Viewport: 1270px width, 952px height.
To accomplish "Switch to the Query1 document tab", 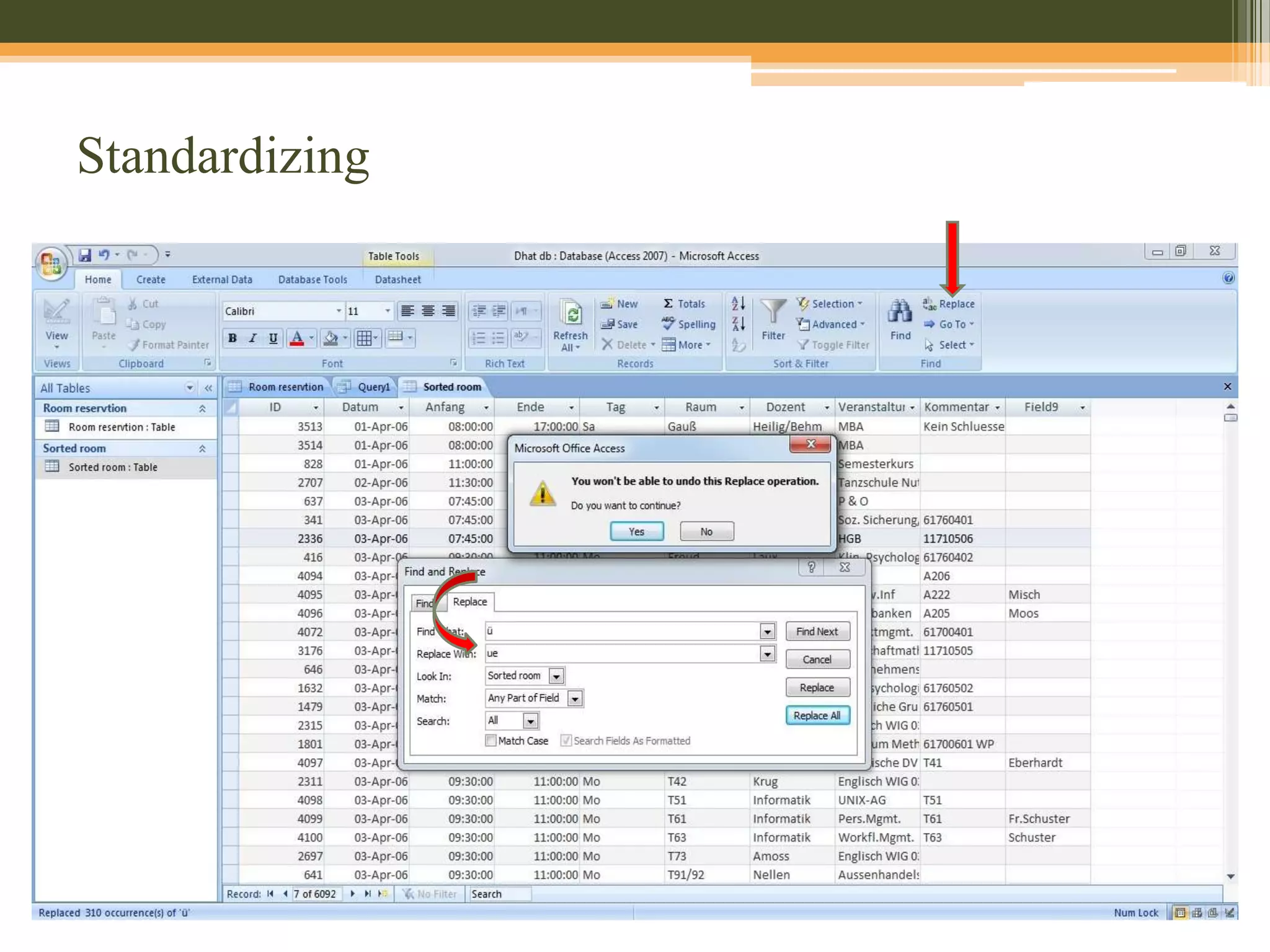I will click(366, 387).
